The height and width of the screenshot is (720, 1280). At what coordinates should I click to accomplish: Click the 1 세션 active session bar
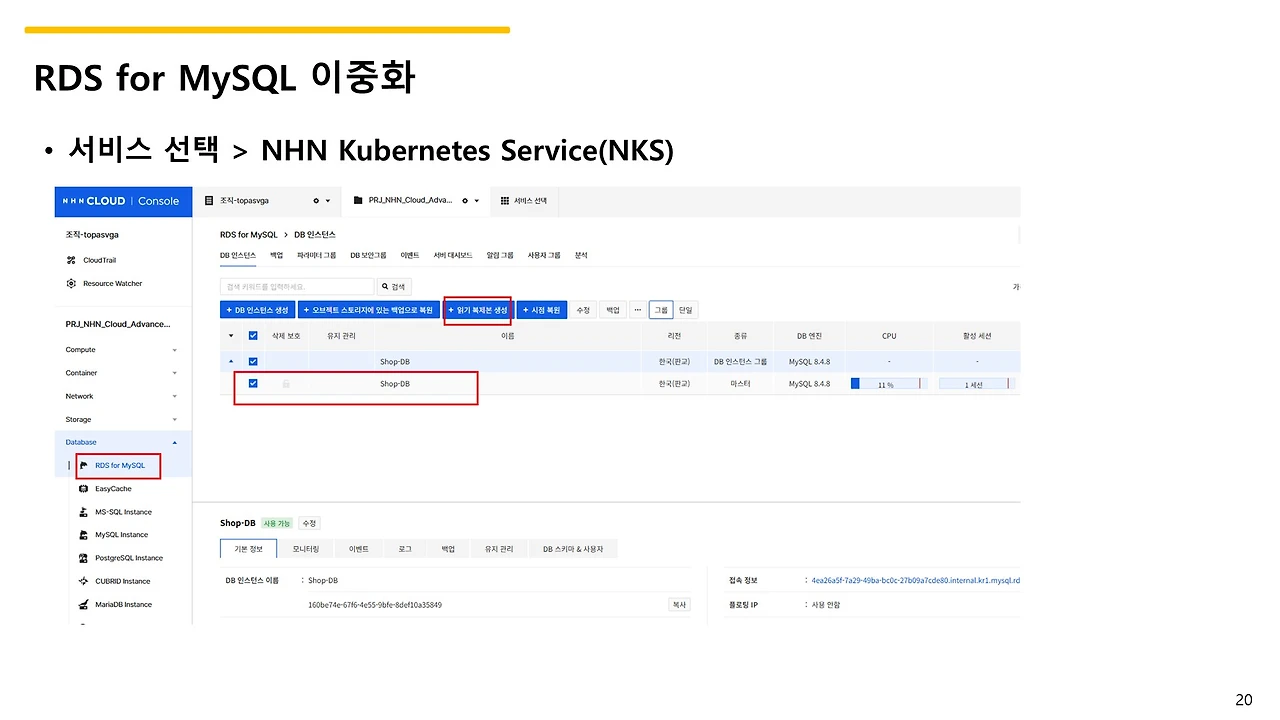tap(975, 383)
